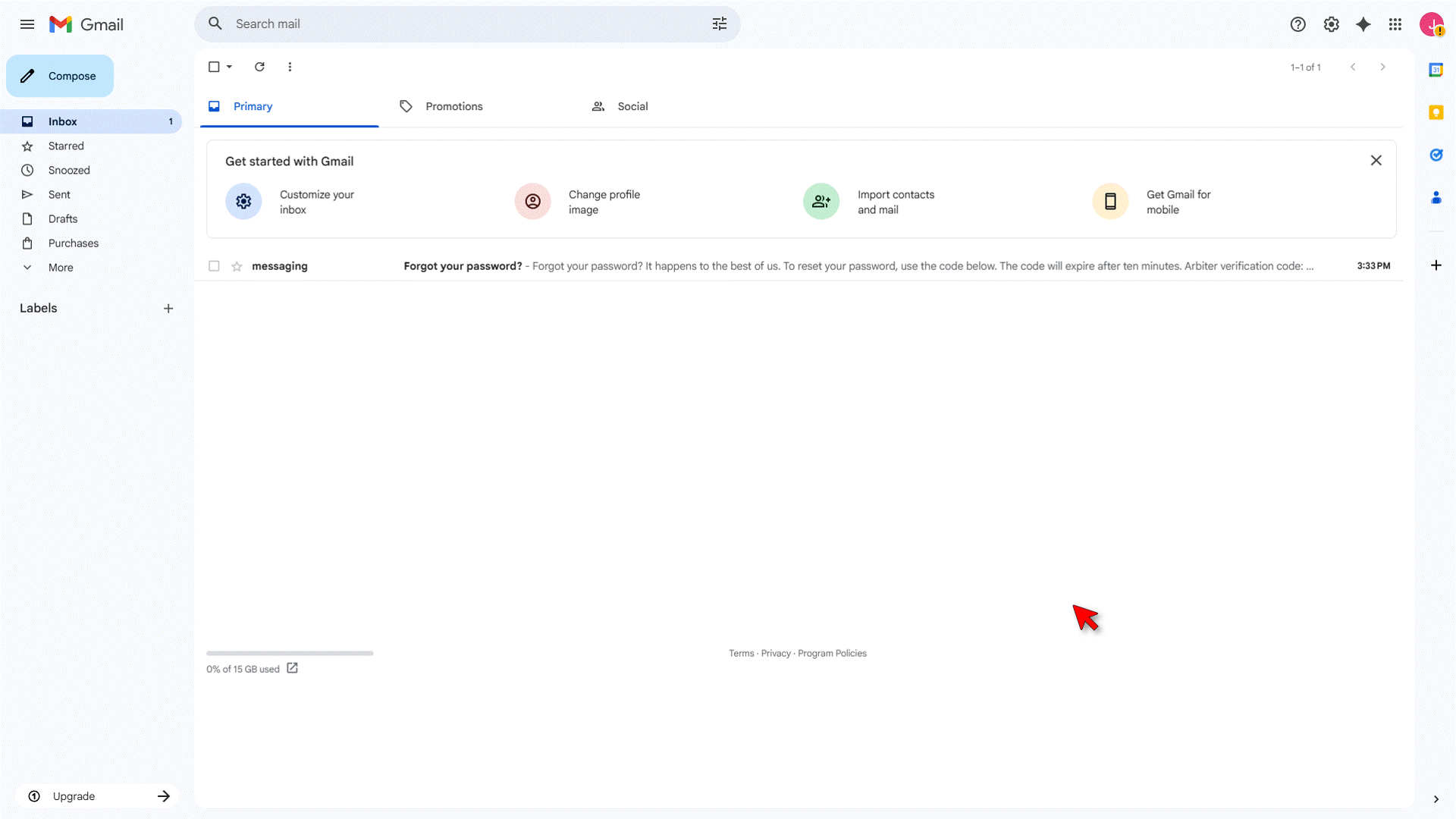Select all emails via header checkbox
This screenshot has height=819, width=1456.
click(213, 67)
